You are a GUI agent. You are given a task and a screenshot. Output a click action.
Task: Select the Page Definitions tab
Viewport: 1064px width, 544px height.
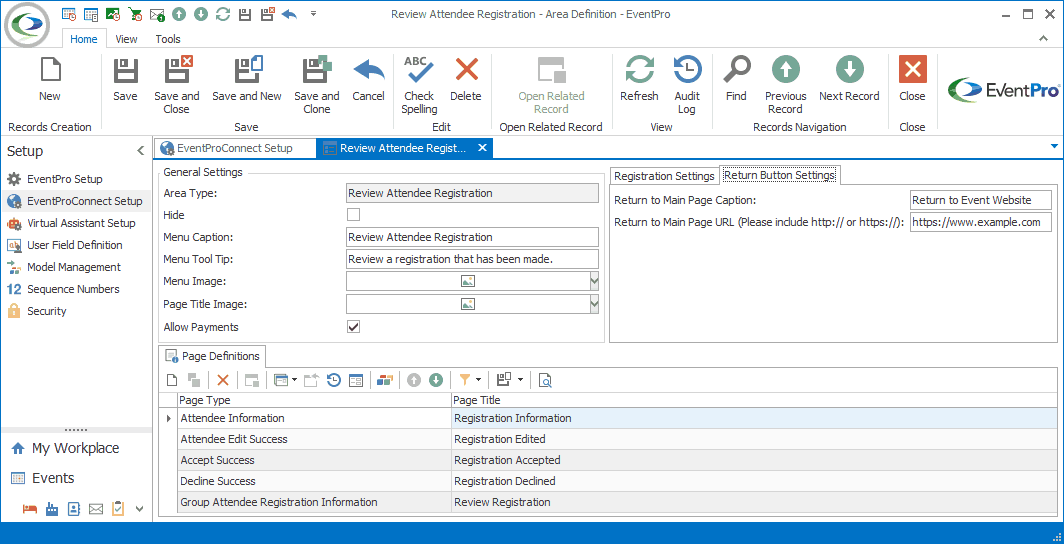click(212, 356)
